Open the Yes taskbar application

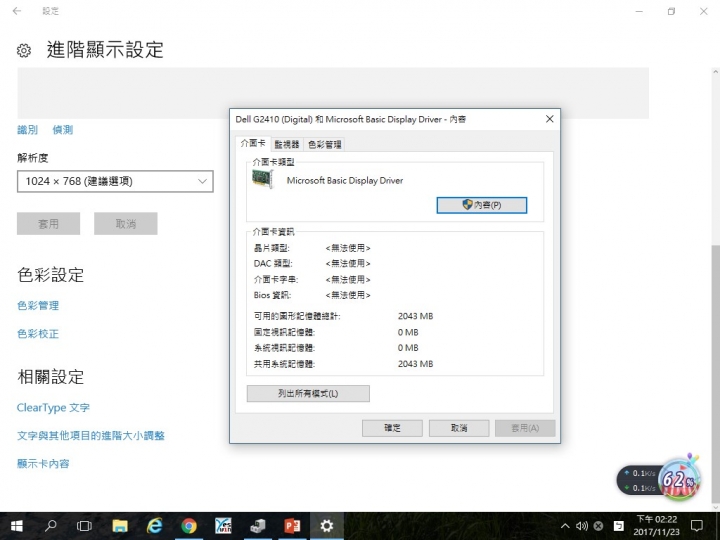pyautogui.click(x=223, y=526)
